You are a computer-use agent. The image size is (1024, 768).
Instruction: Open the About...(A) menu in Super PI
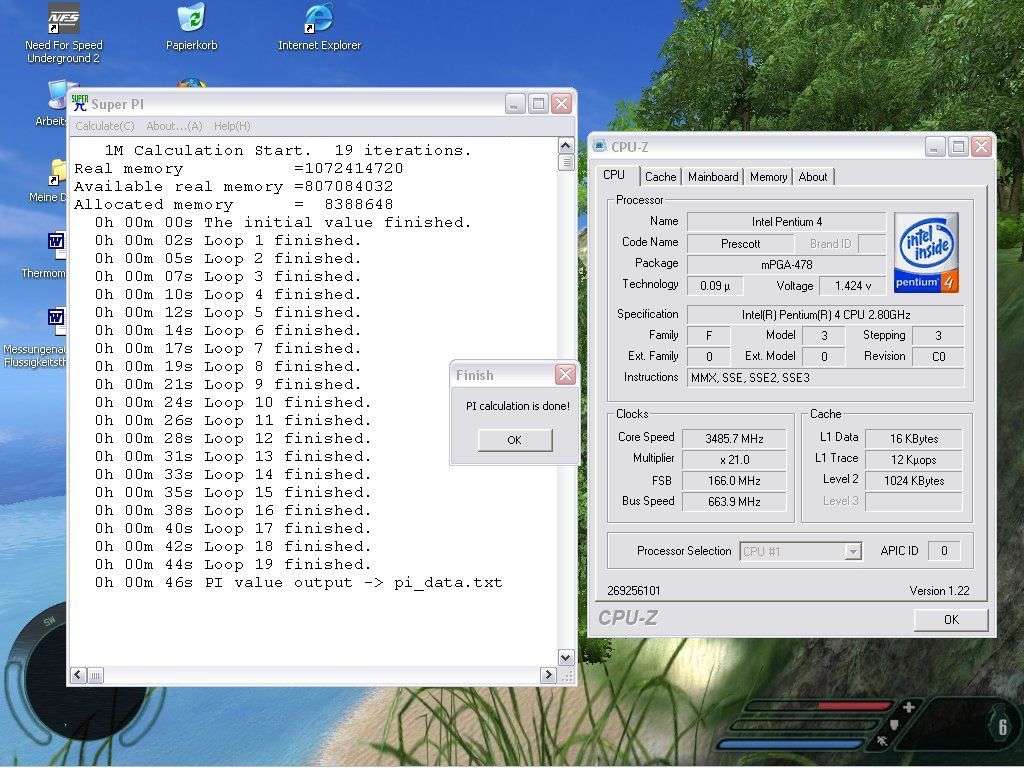coord(174,126)
